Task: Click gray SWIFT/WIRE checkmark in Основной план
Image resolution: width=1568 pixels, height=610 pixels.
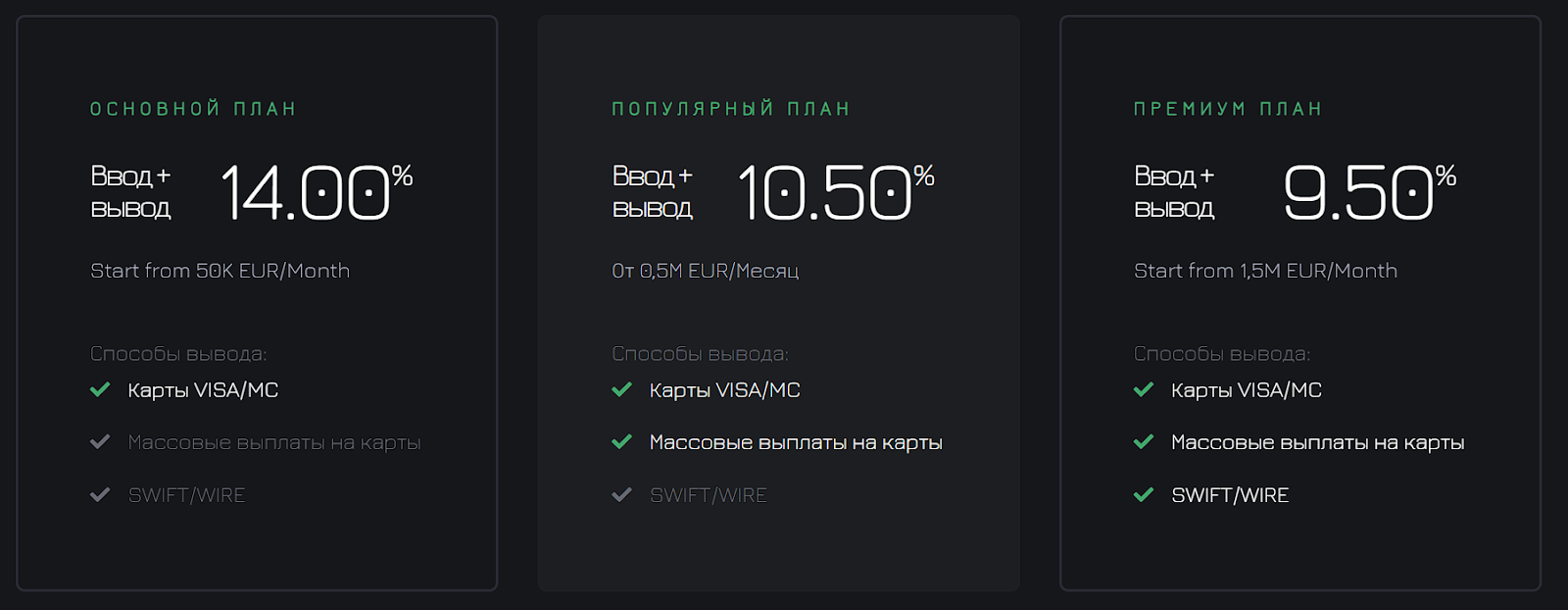Action: [x=100, y=495]
